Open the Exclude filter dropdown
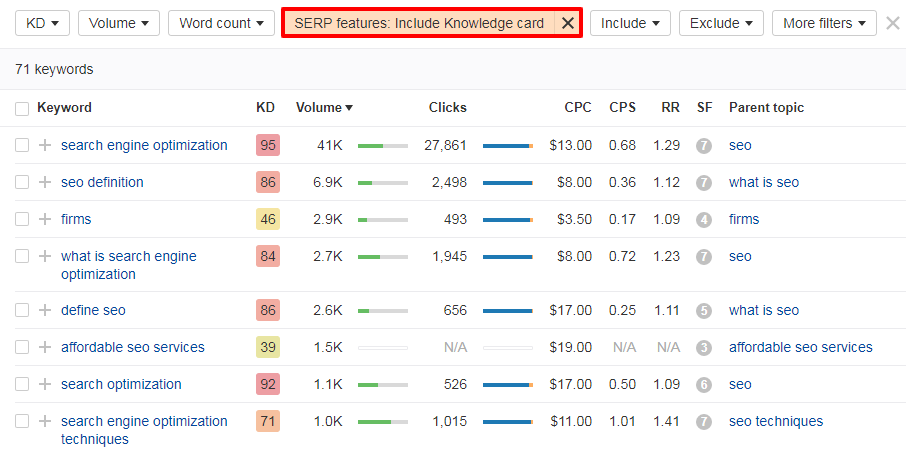The image size is (906, 454). [721, 23]
